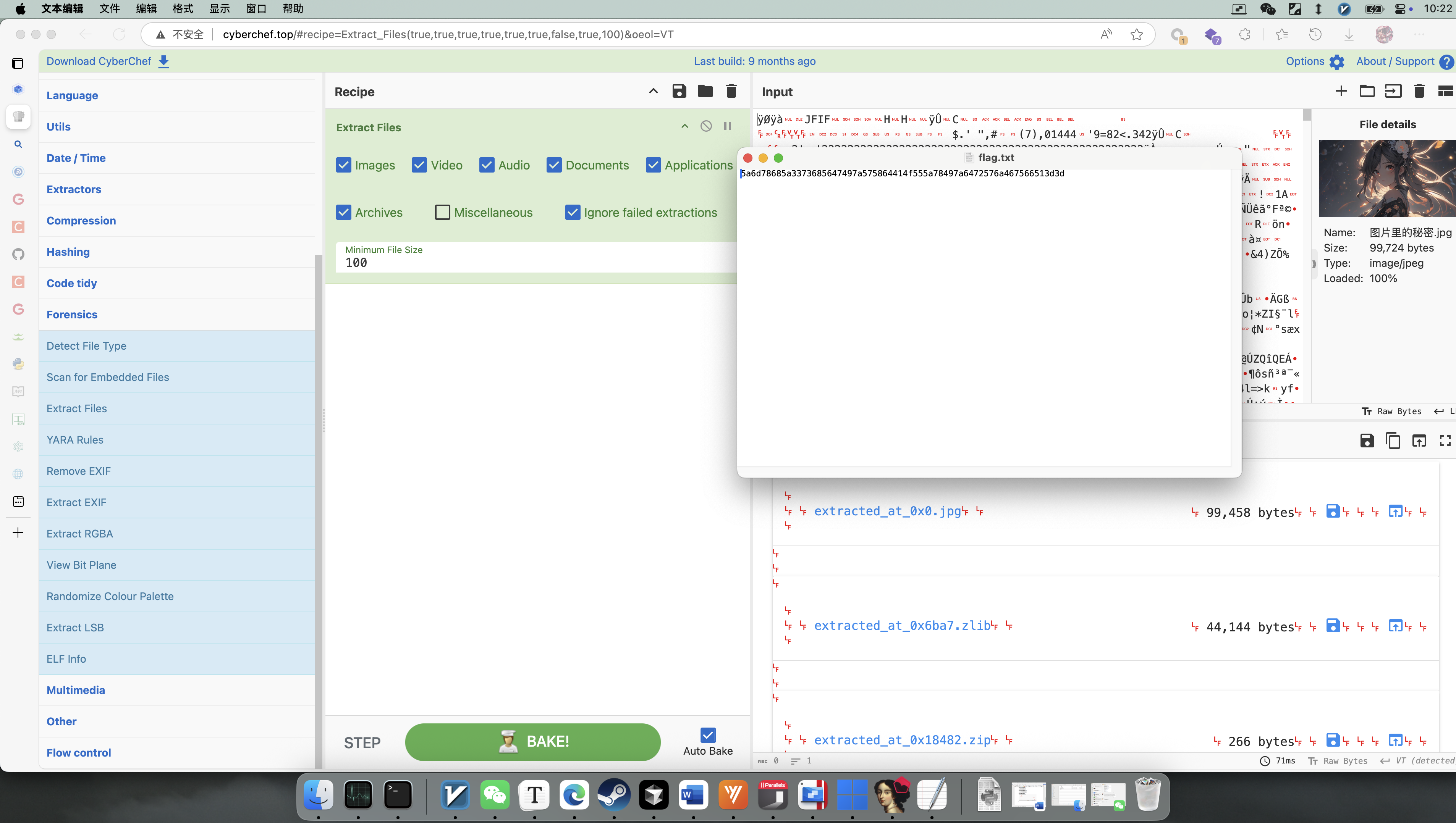Uncheck the Archives checkbox
Viewport: 1456px width, 823px height.
pos(344,213)
